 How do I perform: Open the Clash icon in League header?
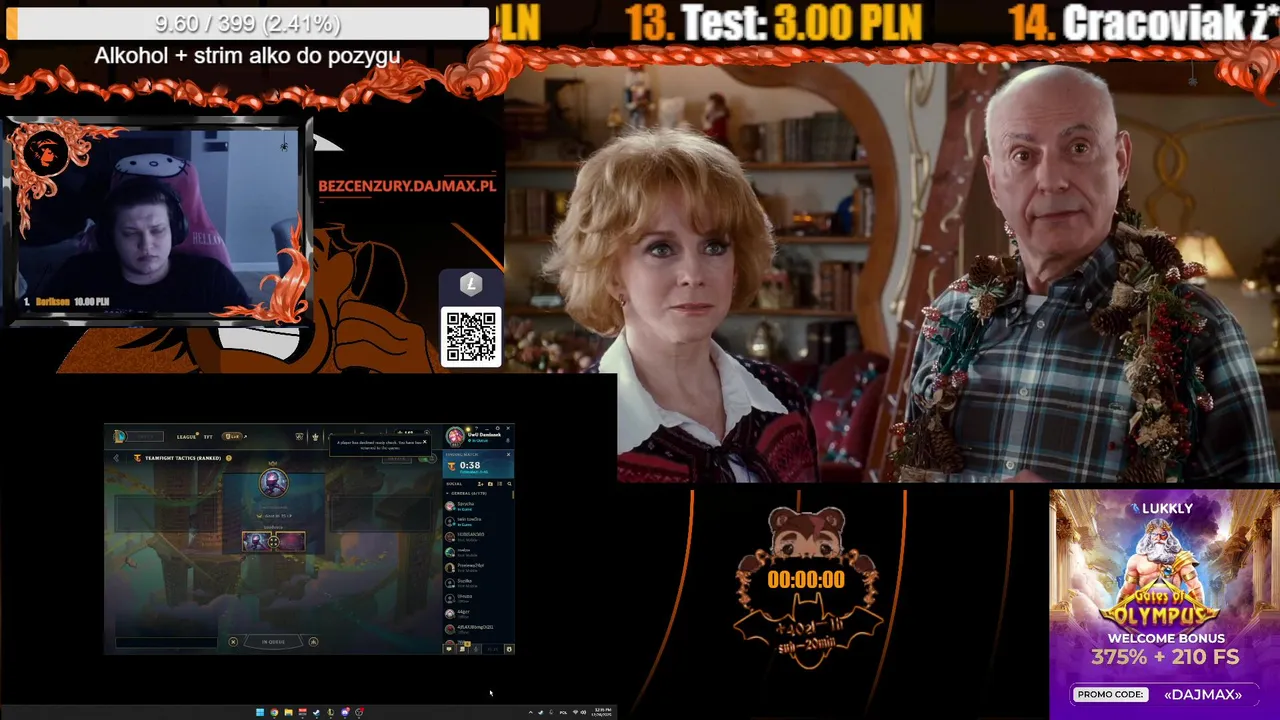[x=299, y=437]
